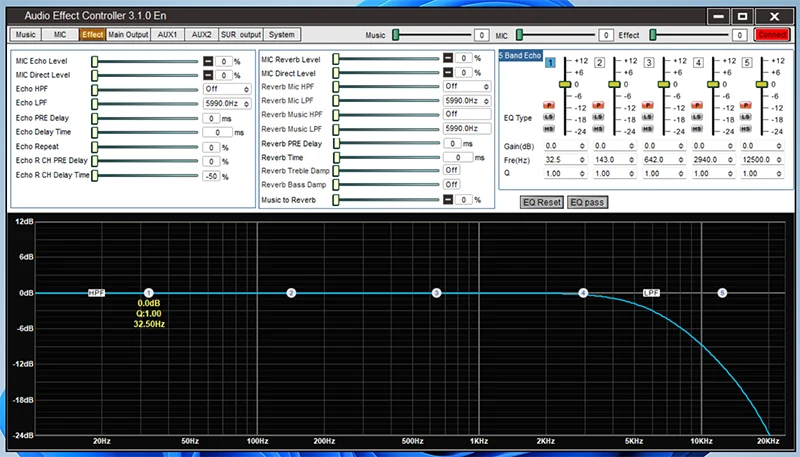
Task: Open Echo LPF 5990.0Hz spinner
Action: pos(227,103)
